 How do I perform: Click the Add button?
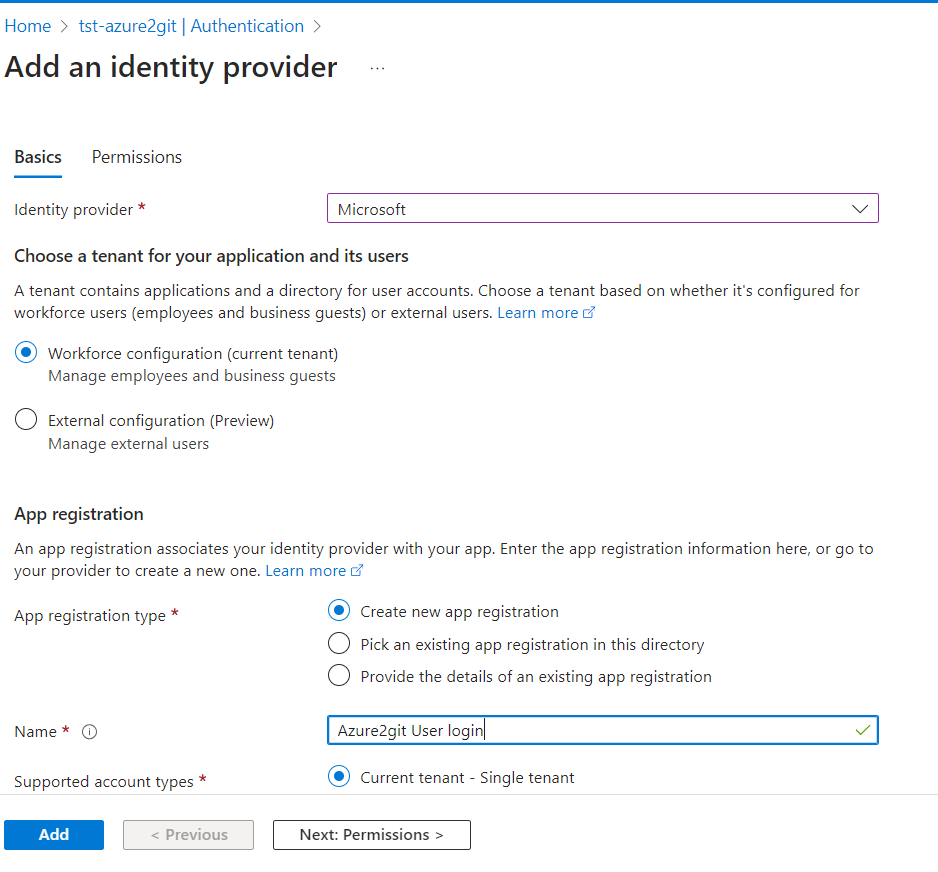tap(53, 834)
